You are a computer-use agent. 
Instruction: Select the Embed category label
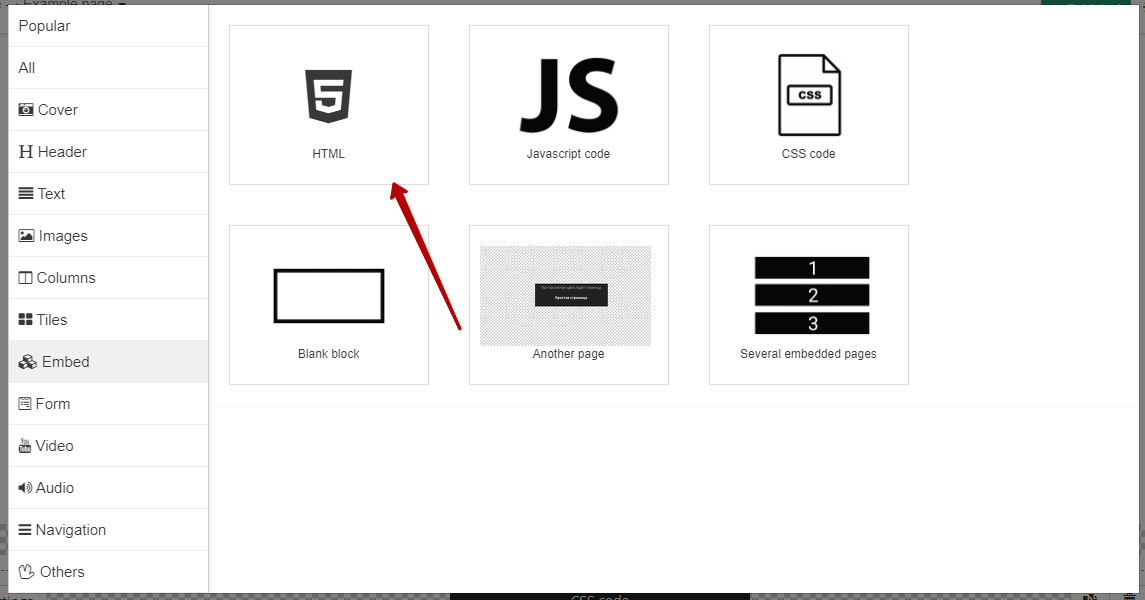(66, 362)
